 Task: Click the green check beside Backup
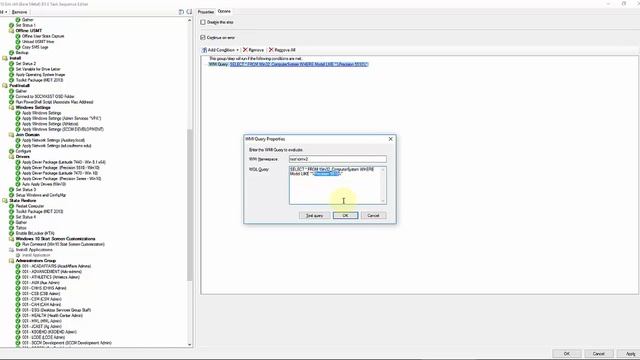point(11,53)
